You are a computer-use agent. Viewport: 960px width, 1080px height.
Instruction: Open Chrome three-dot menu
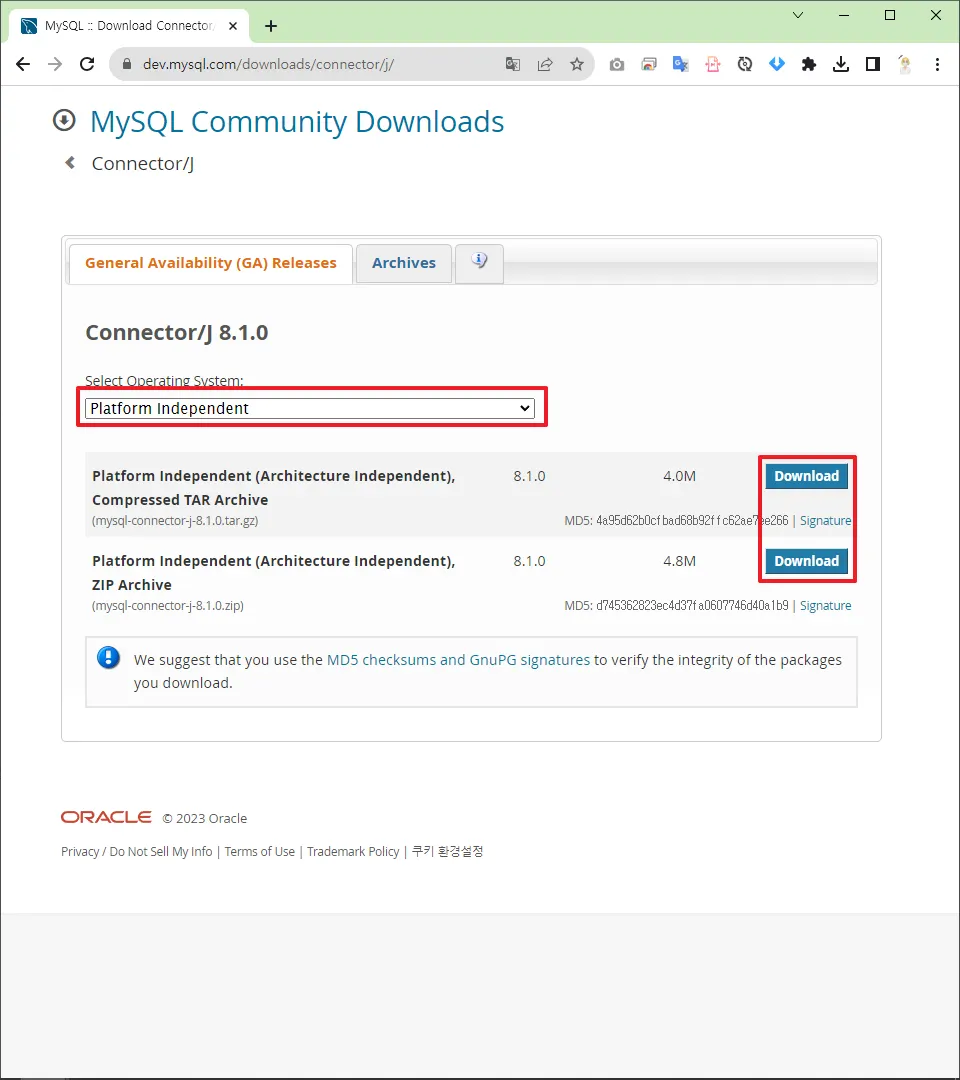point(937,64)
